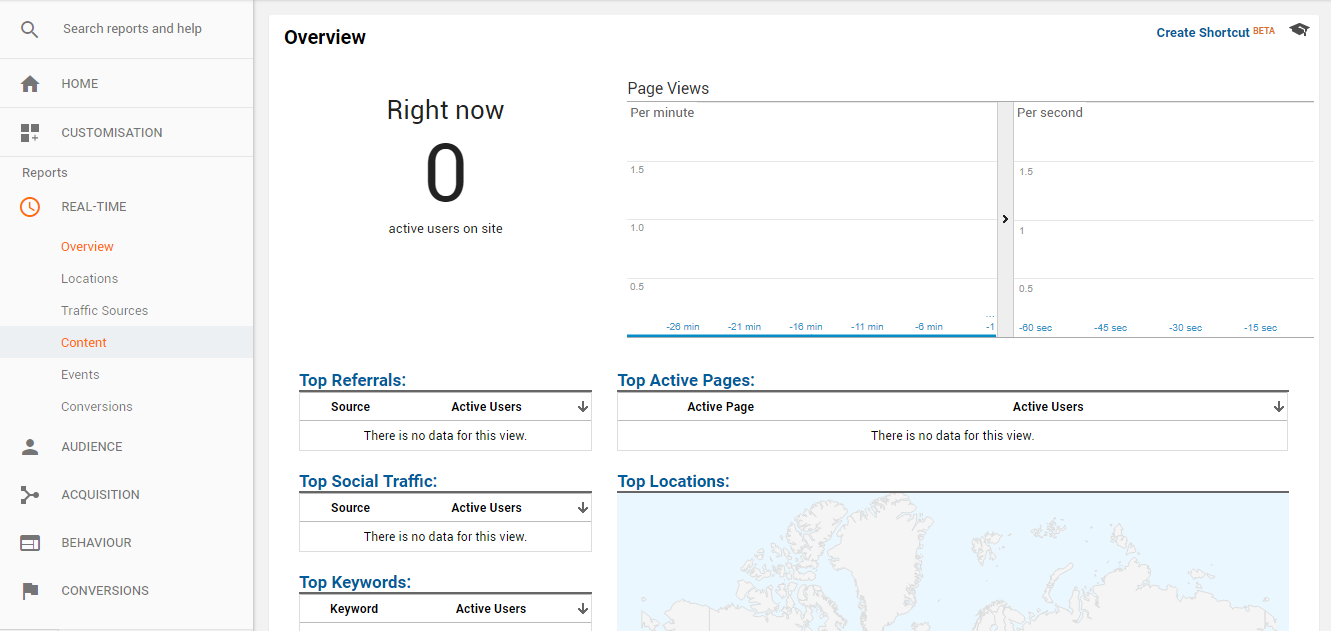Click the -21 min axis label
This screenshot has width=1331, height=631.
744,327
